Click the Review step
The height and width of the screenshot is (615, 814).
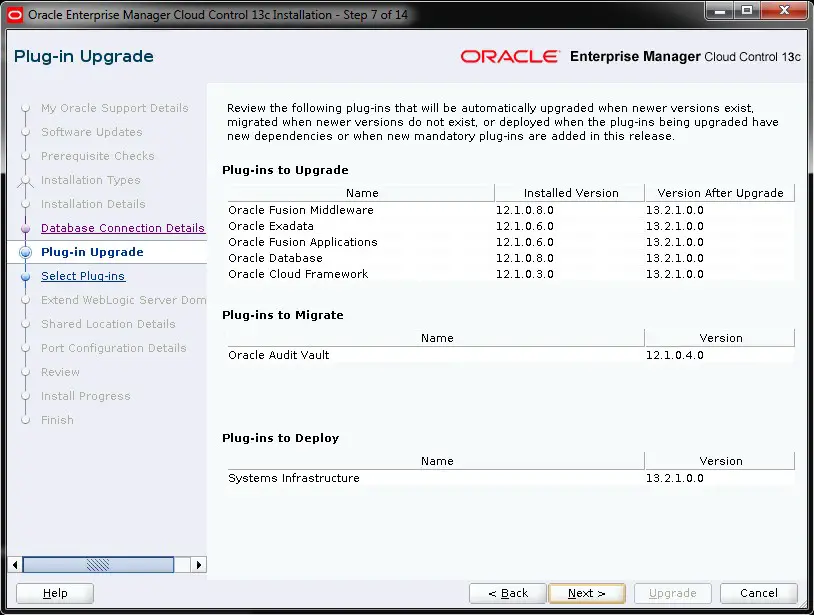[60, 372]
